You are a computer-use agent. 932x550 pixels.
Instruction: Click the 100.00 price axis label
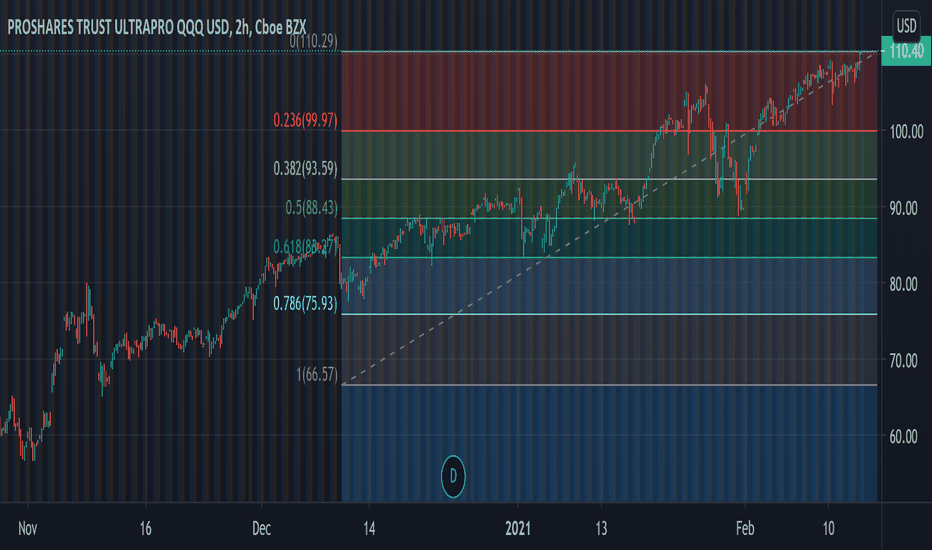[906, 131]
